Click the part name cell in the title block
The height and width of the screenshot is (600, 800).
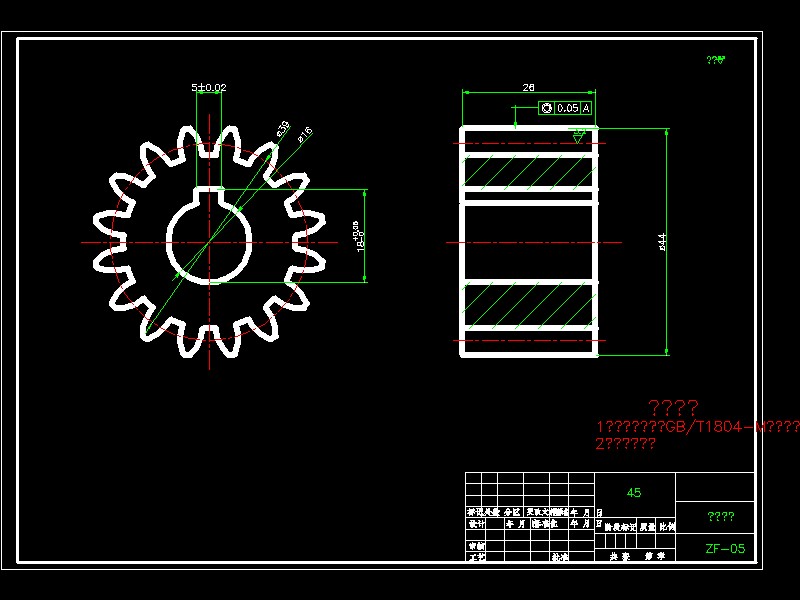click(x=720, y=516)
